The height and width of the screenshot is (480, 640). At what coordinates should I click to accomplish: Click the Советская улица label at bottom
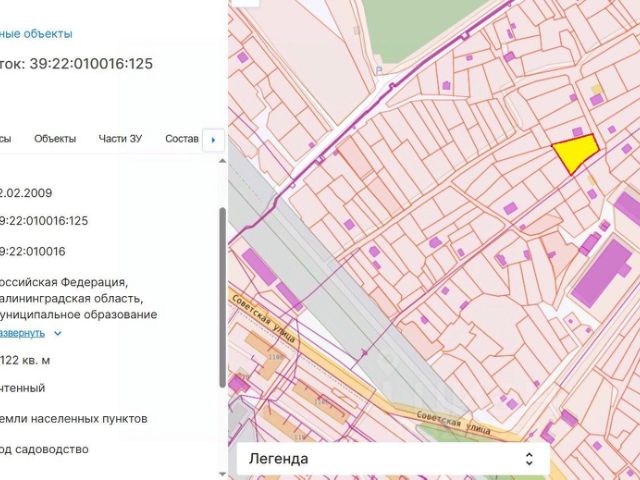pos(453,422)
